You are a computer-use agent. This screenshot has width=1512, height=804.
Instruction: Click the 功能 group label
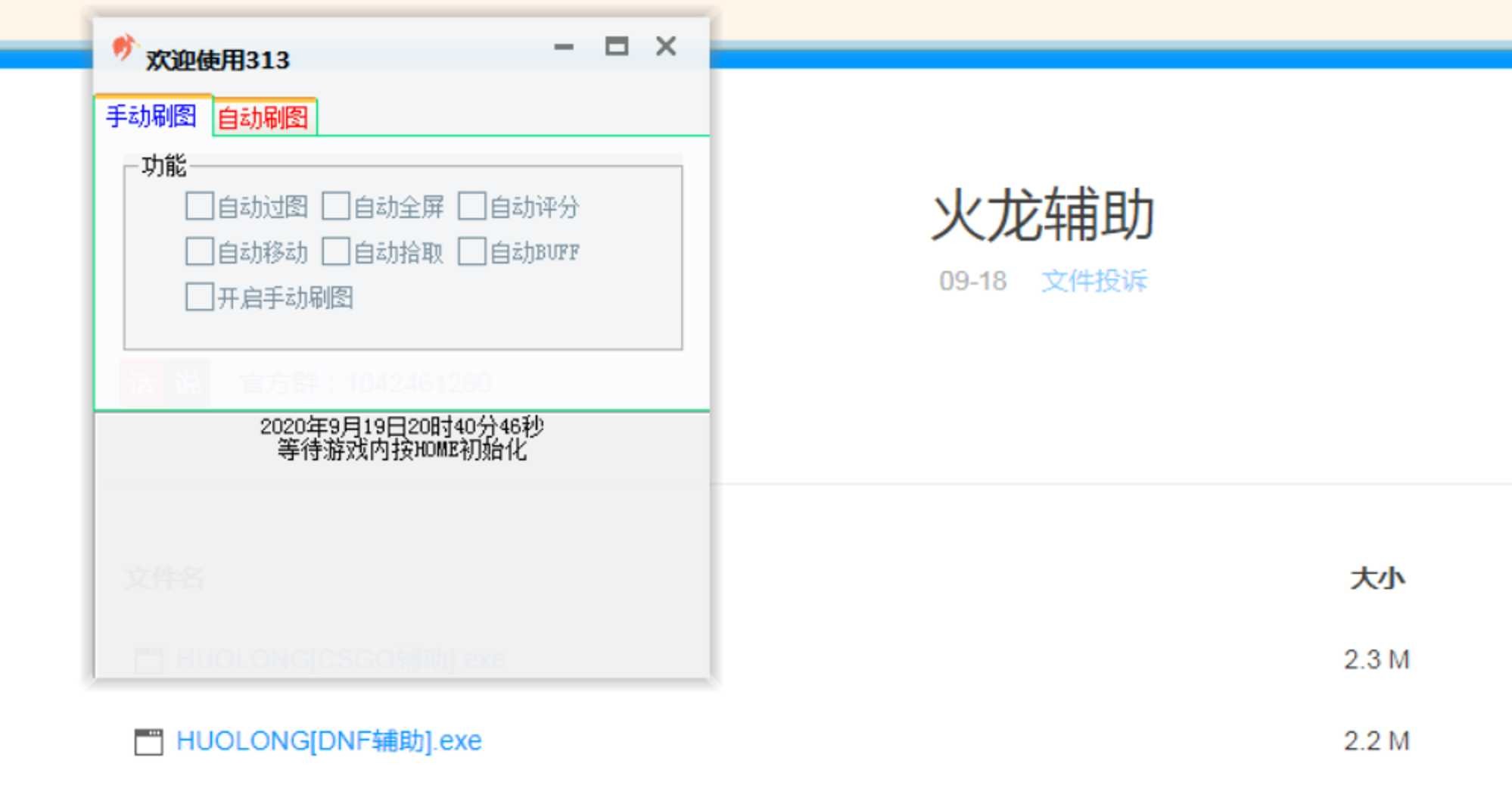163,165
